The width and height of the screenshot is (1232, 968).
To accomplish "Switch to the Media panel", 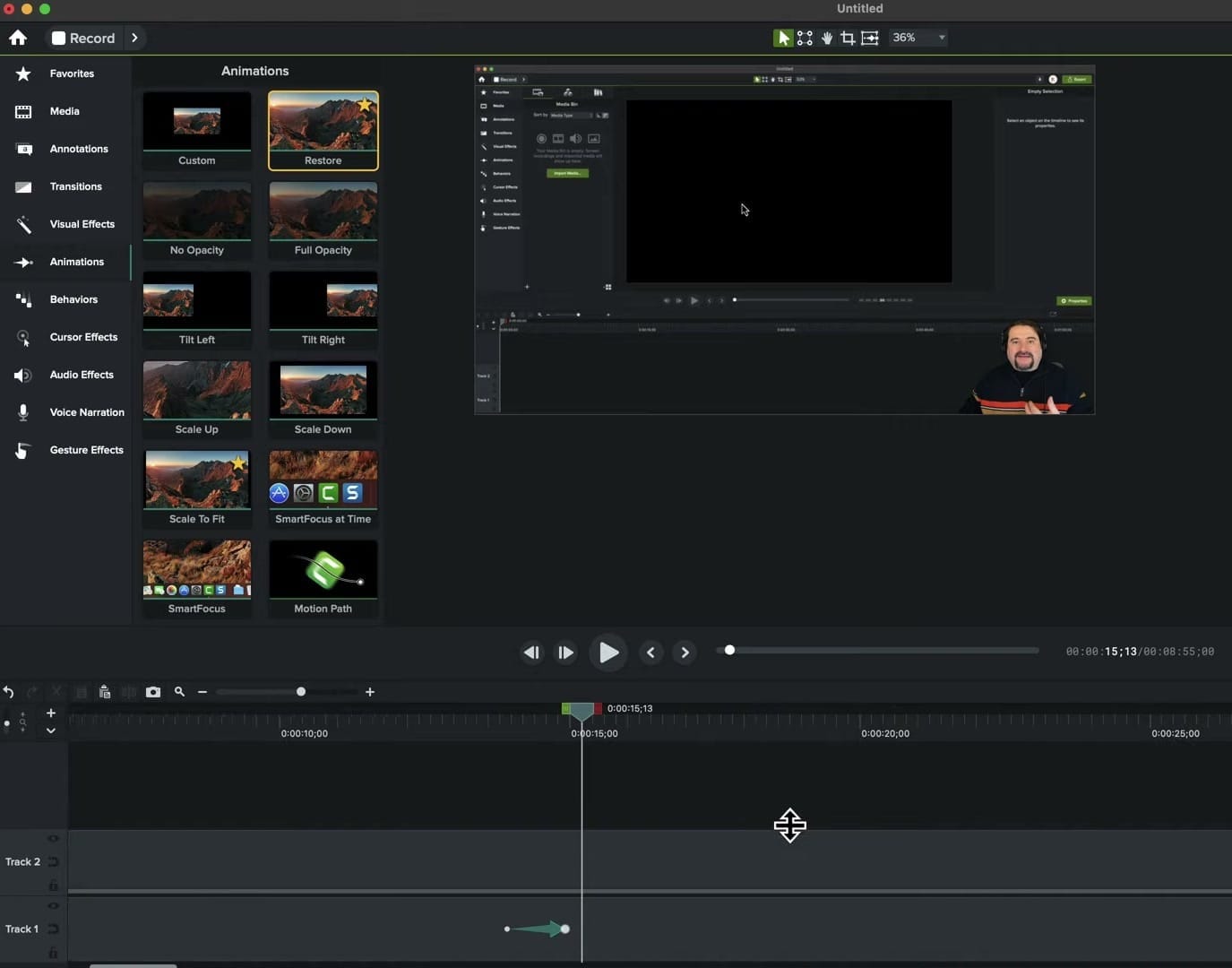I will click(64, 111).
